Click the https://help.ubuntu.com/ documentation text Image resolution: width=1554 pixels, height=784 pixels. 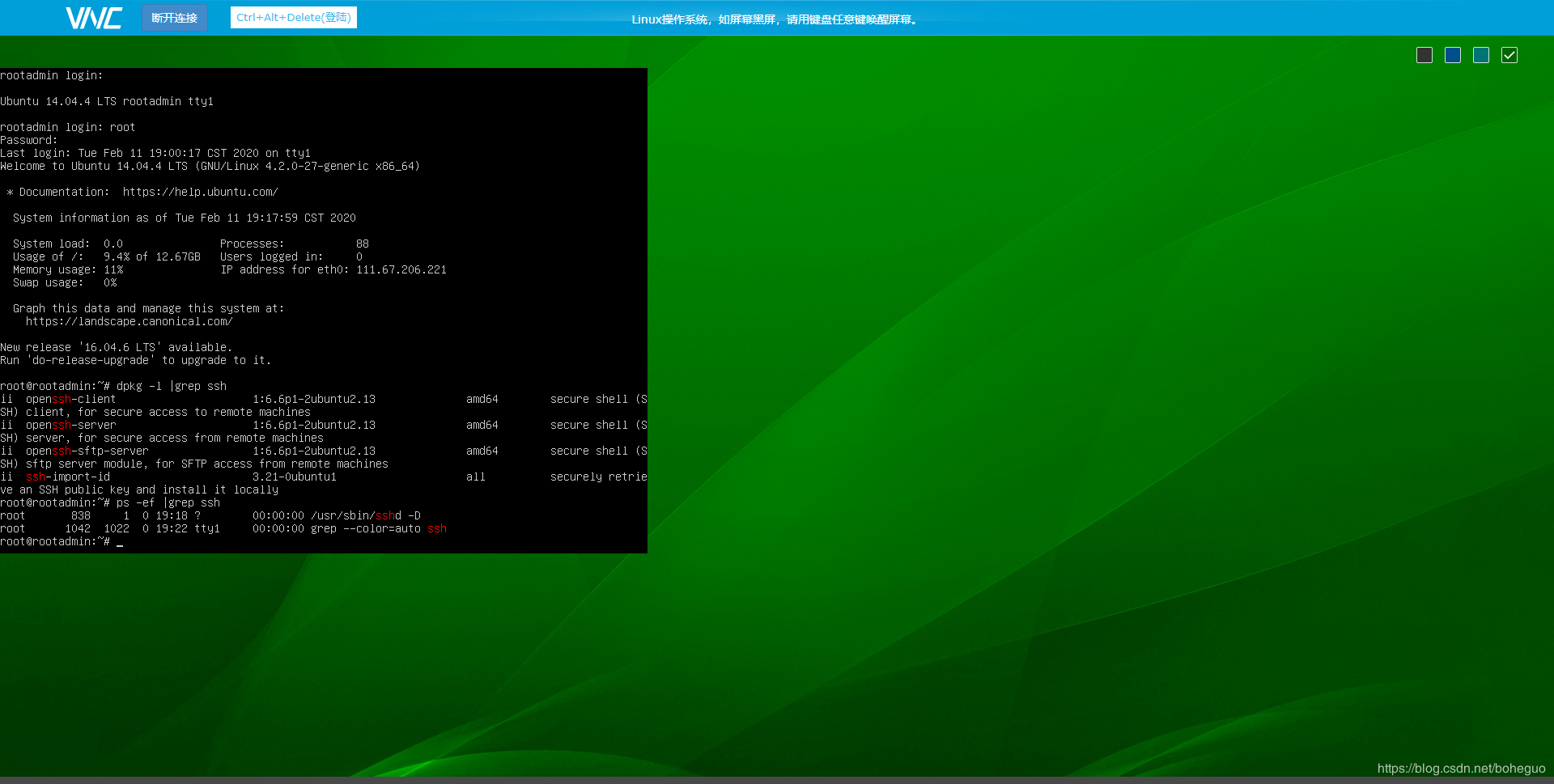[201, 192]
